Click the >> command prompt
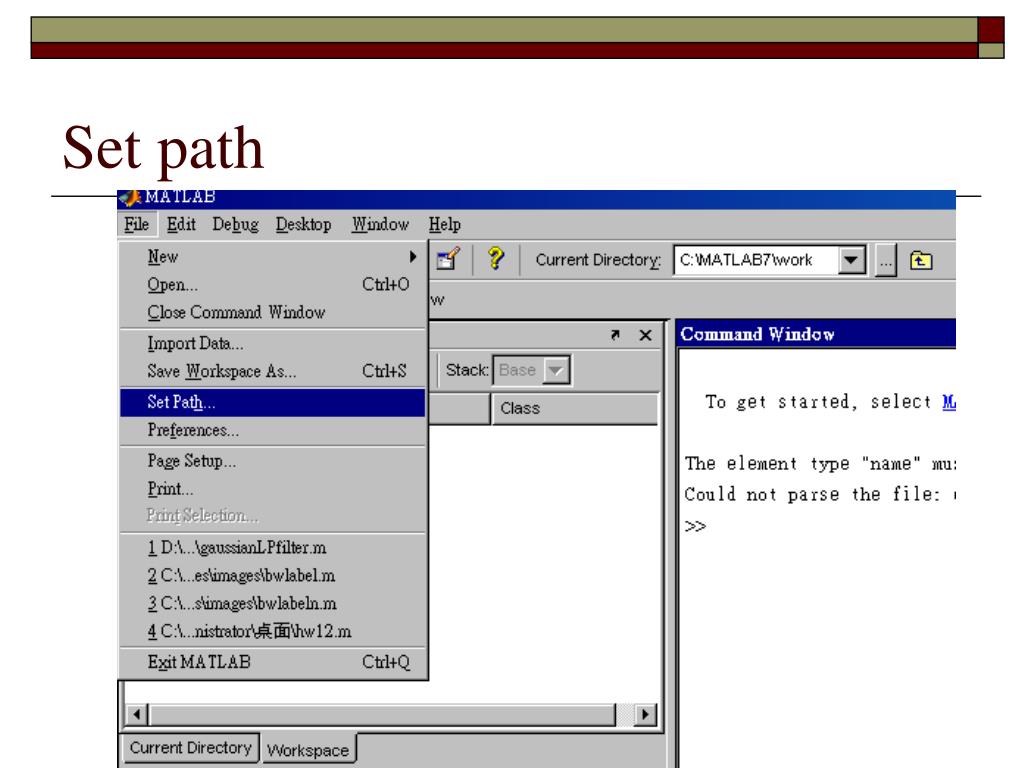The image size is (1024, 768). (x=696, y=526)
